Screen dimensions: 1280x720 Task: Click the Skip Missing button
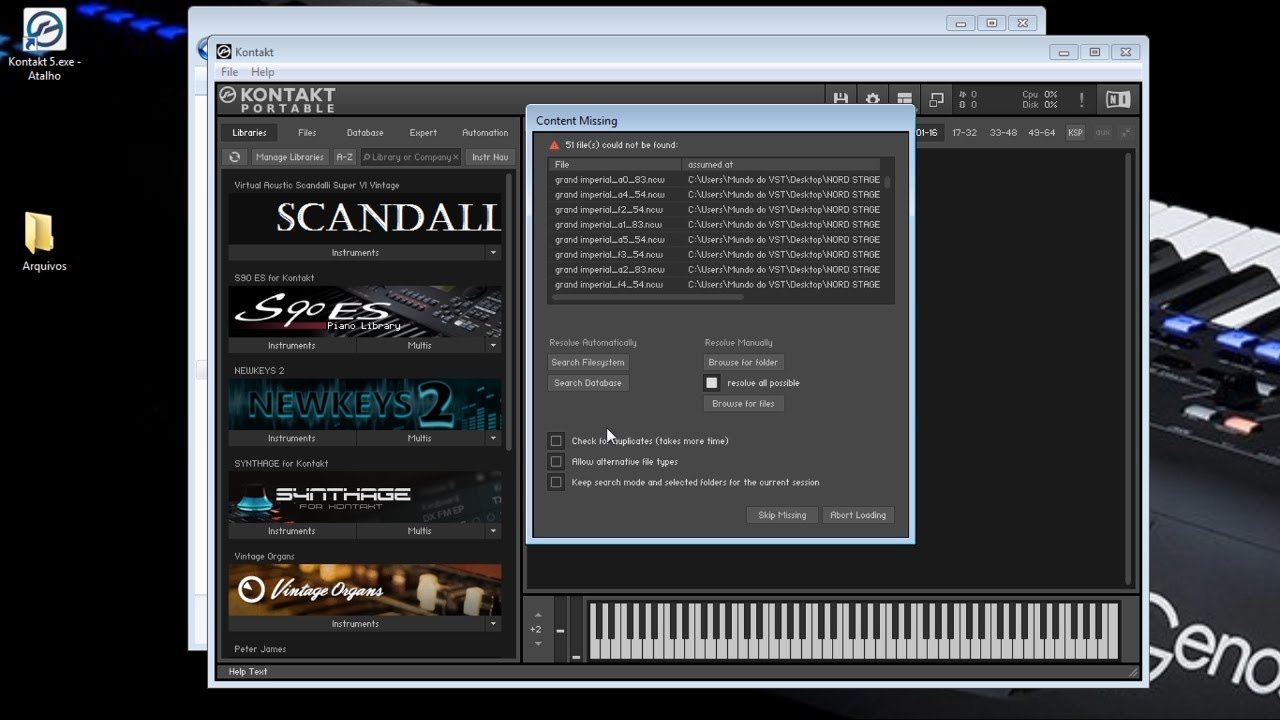click(782, 515)
